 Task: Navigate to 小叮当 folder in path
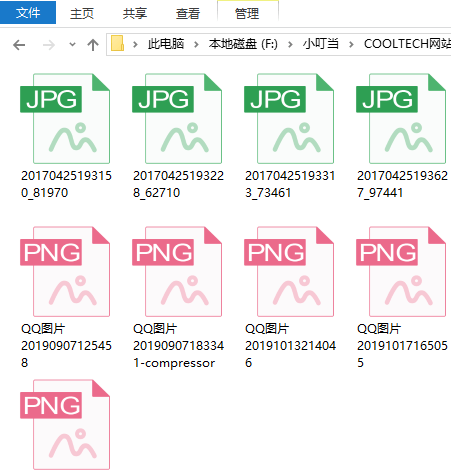pyautogui.click(x=321, y=44)
